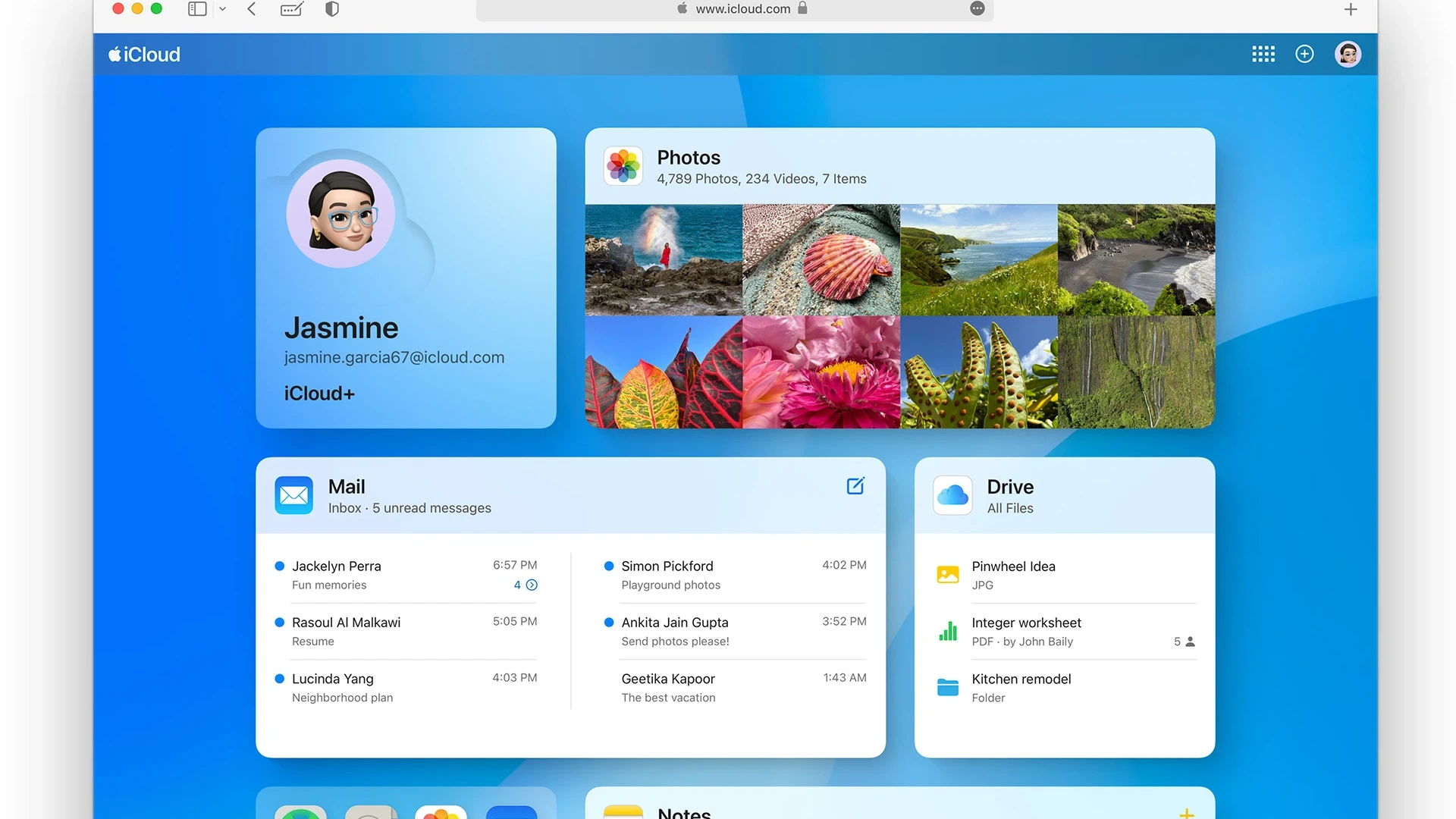The width and height of the screenshot is (1456, 819).
Task: Open email from Jackelyn Perra
Action: pos(406,575)
